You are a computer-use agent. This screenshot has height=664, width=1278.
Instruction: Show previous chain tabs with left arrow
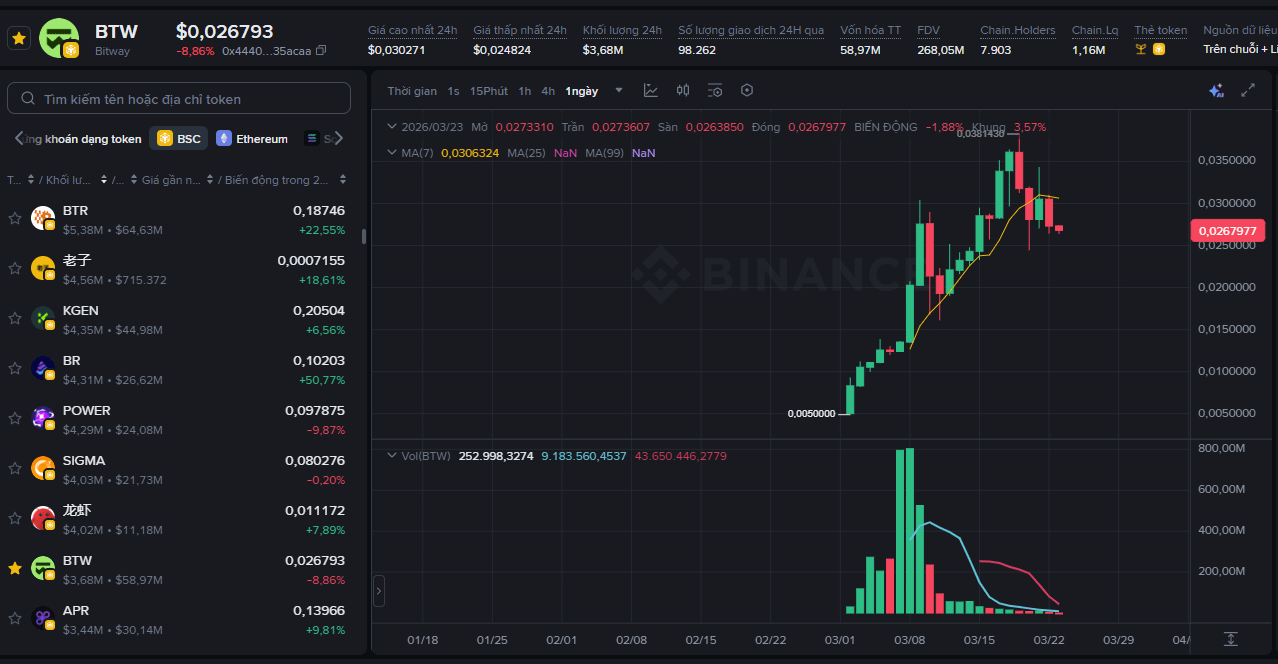(x=18, y=139)
